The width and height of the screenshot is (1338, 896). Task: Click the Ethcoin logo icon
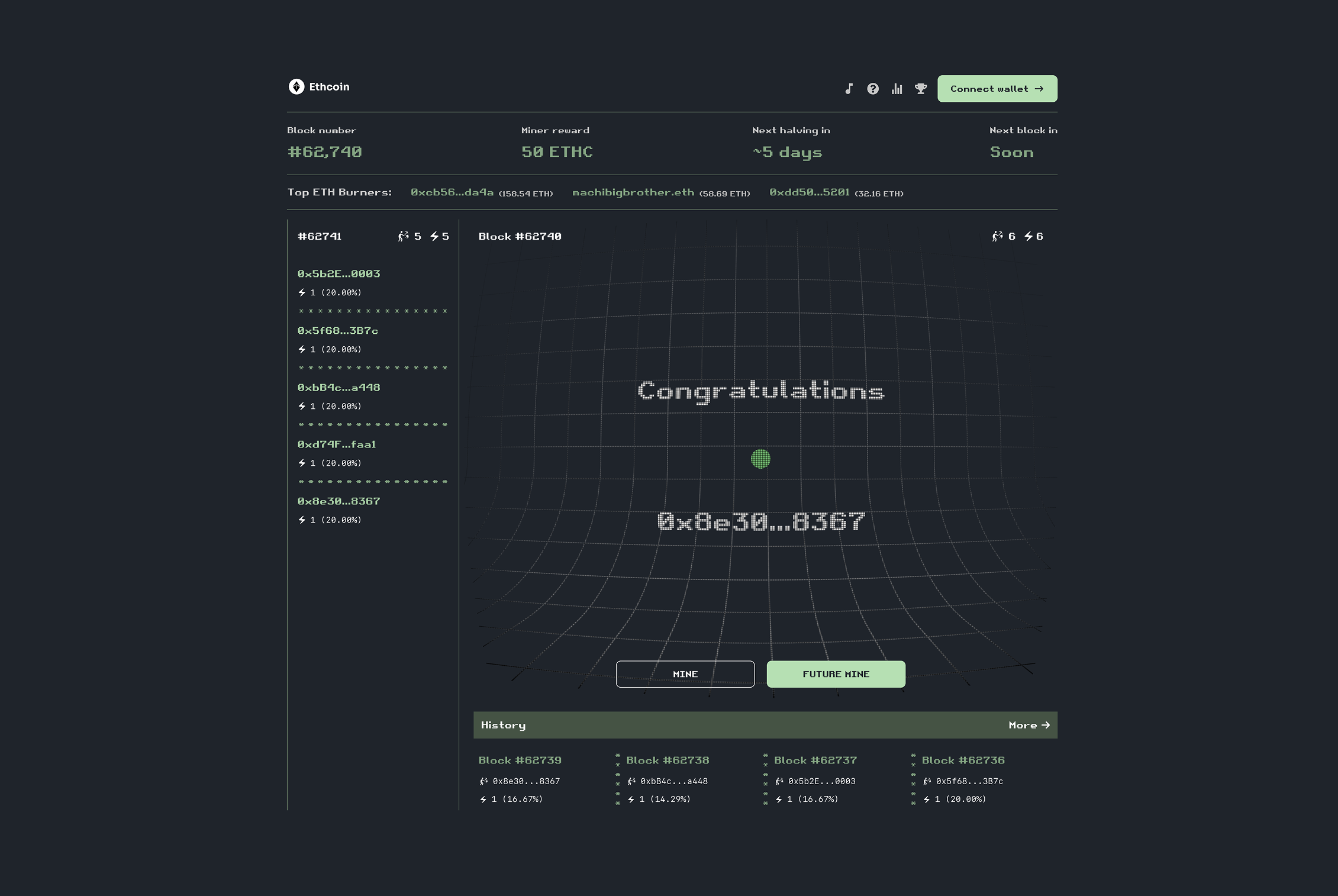click(x=296, y=87)
